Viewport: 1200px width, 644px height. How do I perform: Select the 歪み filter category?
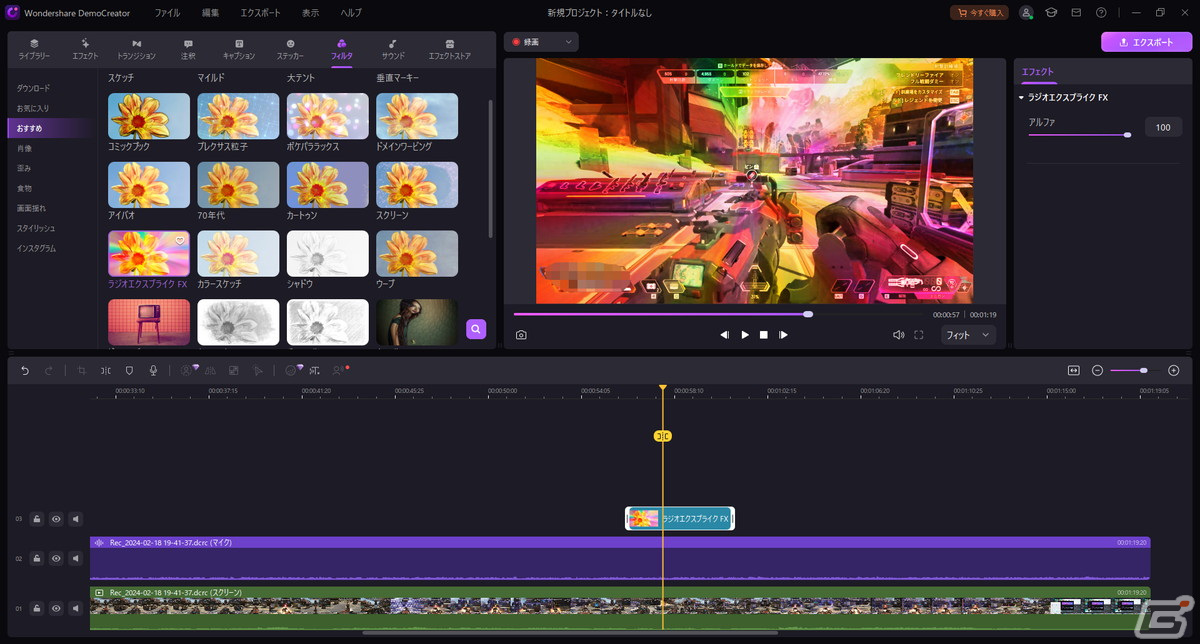[x=24, y=168]
